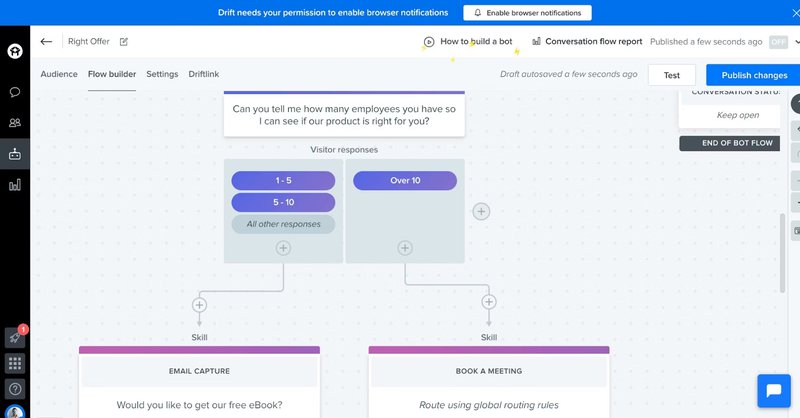Click the Publish changes button
Image resolution: width=800 pixels, height=418 pixels.
[x=754, y=75]
